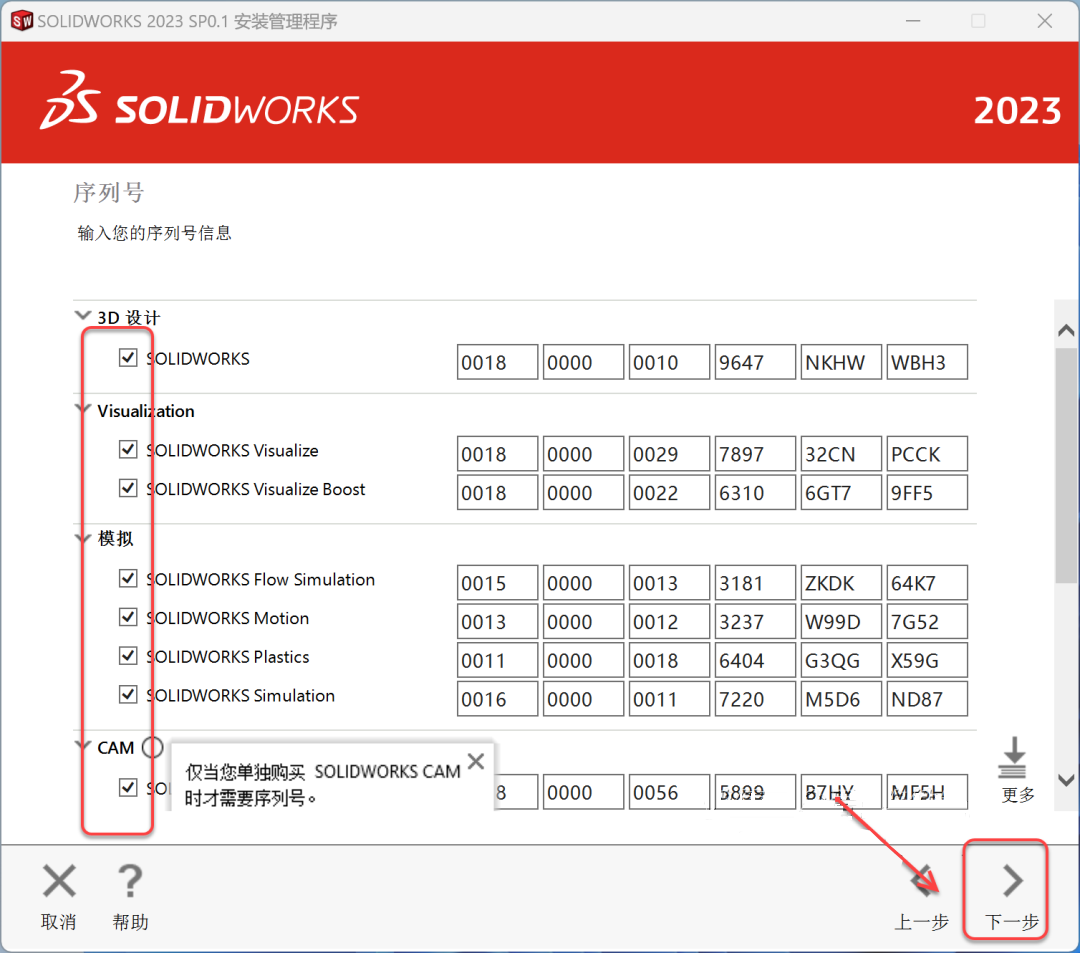This screenshot has width=1080, height=953.
Task: Open help using the question mark icon
Action: pyautogui.click(x=130, y=881)
